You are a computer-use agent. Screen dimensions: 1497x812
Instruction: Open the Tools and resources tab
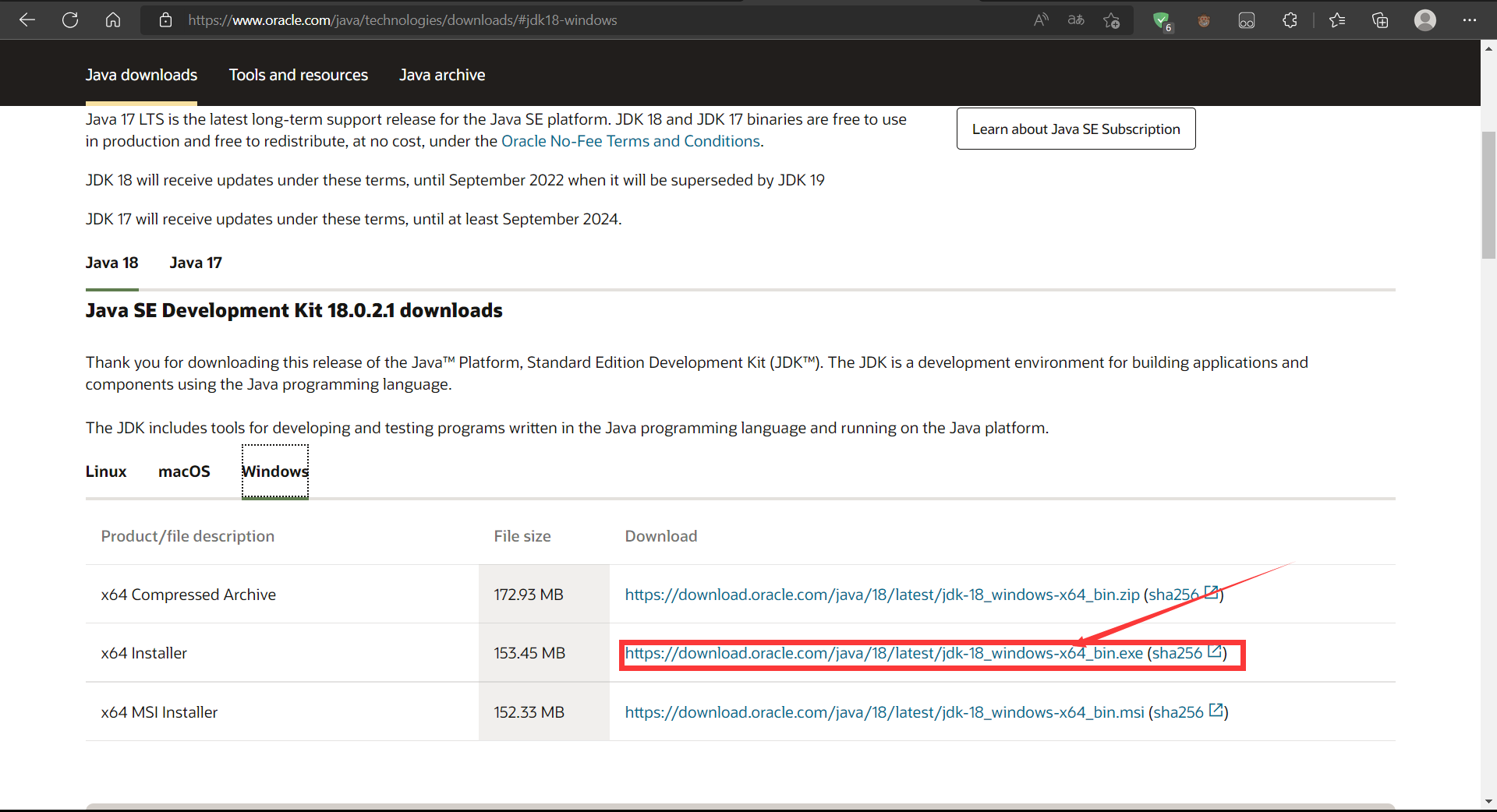click(299, 75)
